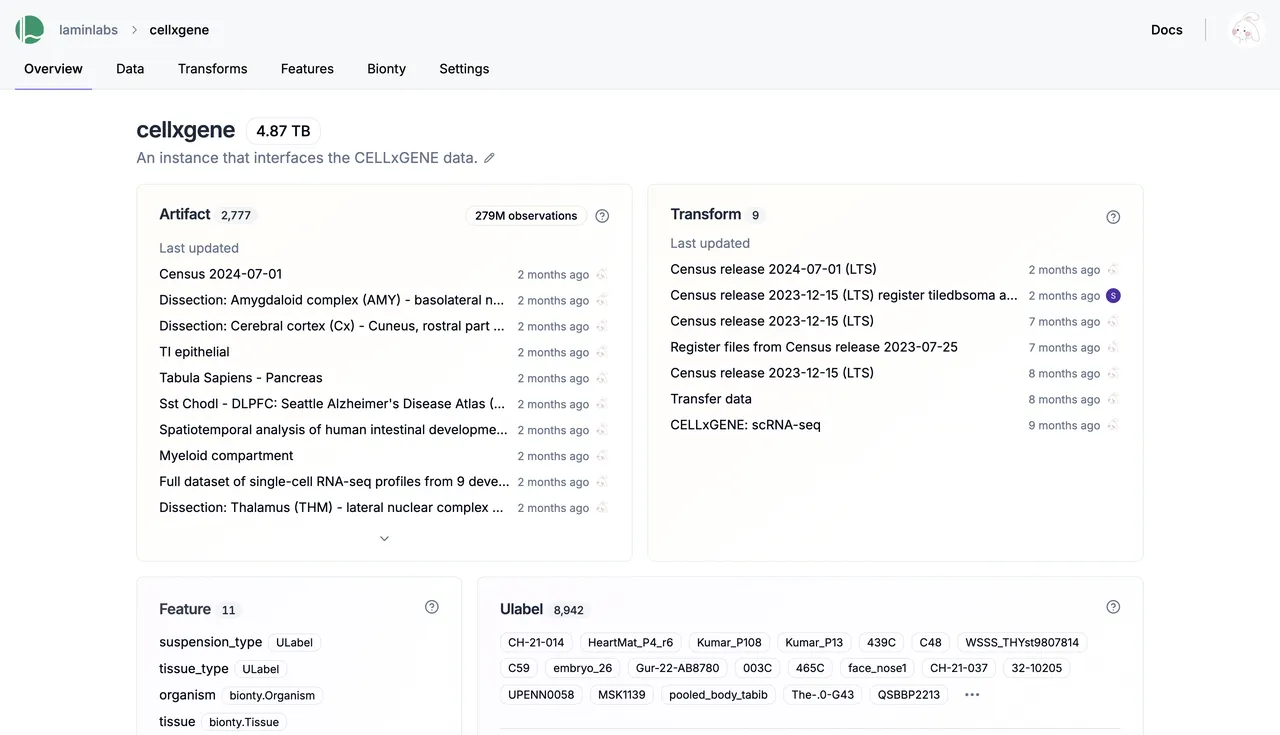Open the Transforms tab
The height and width of the screenshot is (735, 1280).
coord(212,69)
